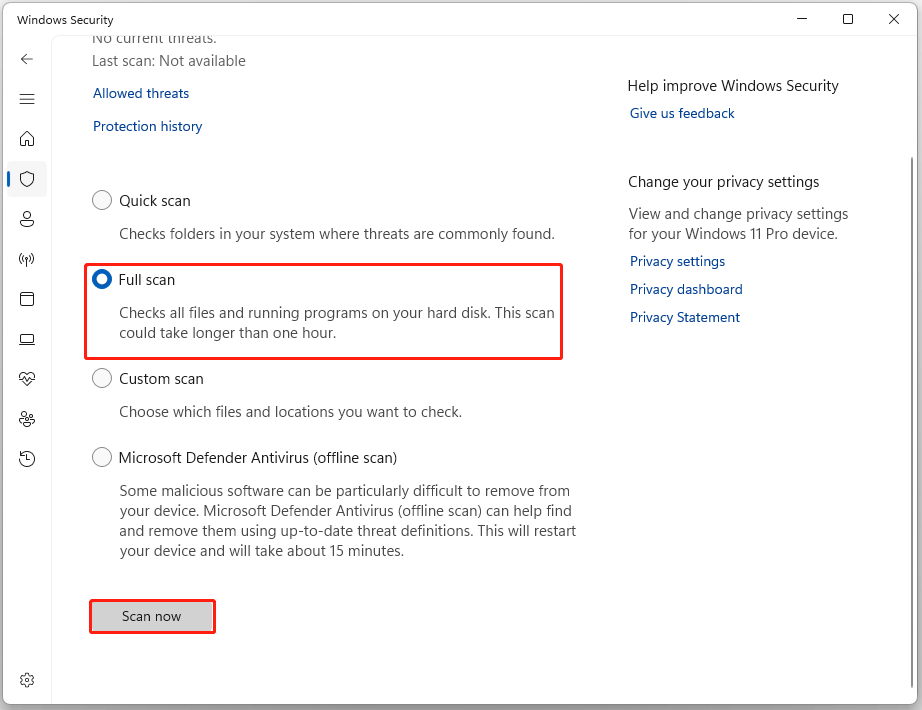This screenshot has width=922, height=710.
Task: Maximize the Windows Security window
Action: (x=848, y=19)
